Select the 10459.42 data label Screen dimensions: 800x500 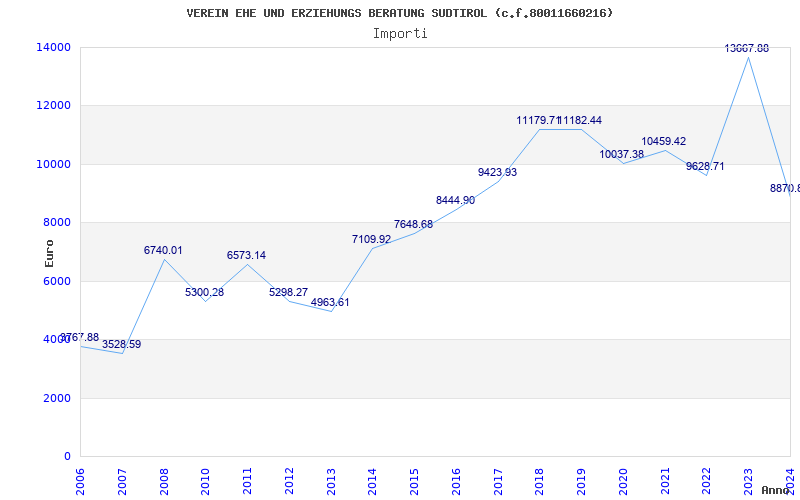coord(664,141)
